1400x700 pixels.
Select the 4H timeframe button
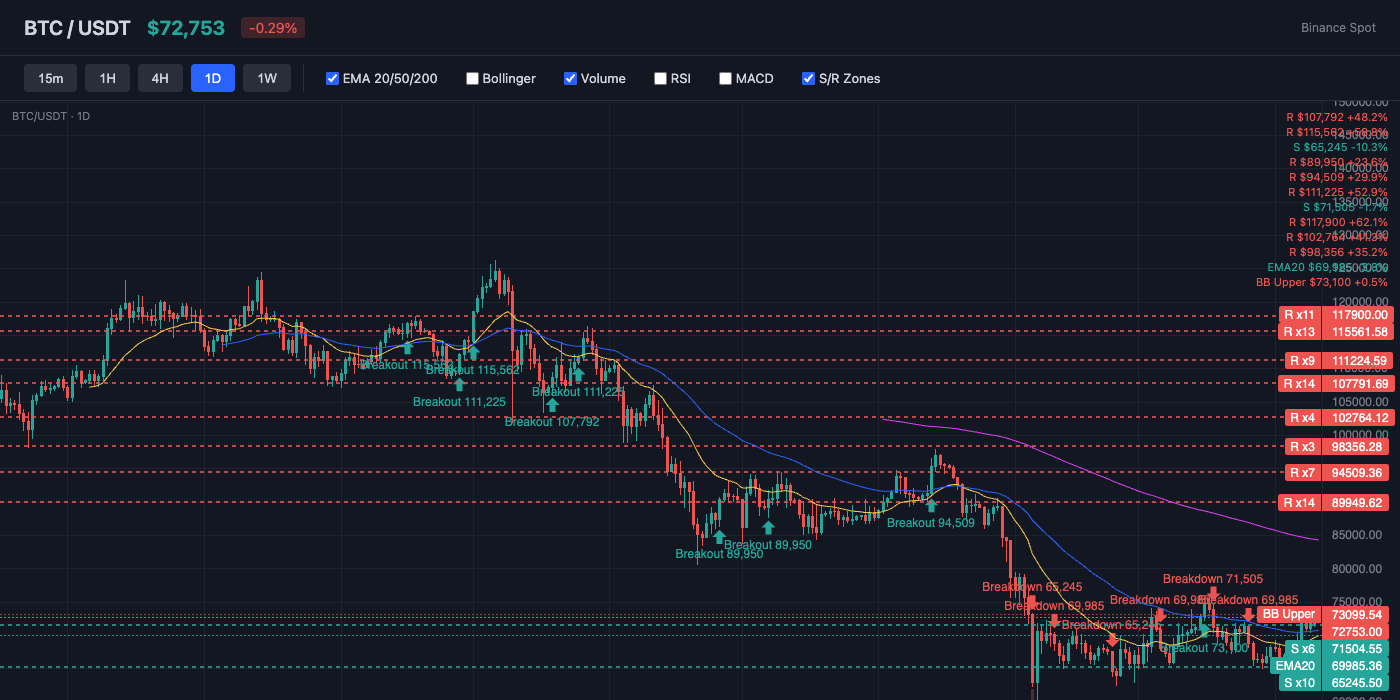pos(160,77)
